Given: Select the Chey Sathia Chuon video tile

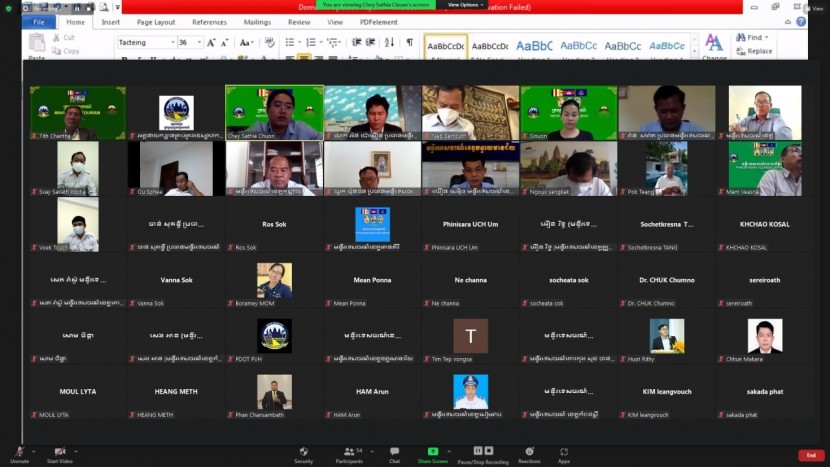Looking at the screenshot, I should coord(274,112).
